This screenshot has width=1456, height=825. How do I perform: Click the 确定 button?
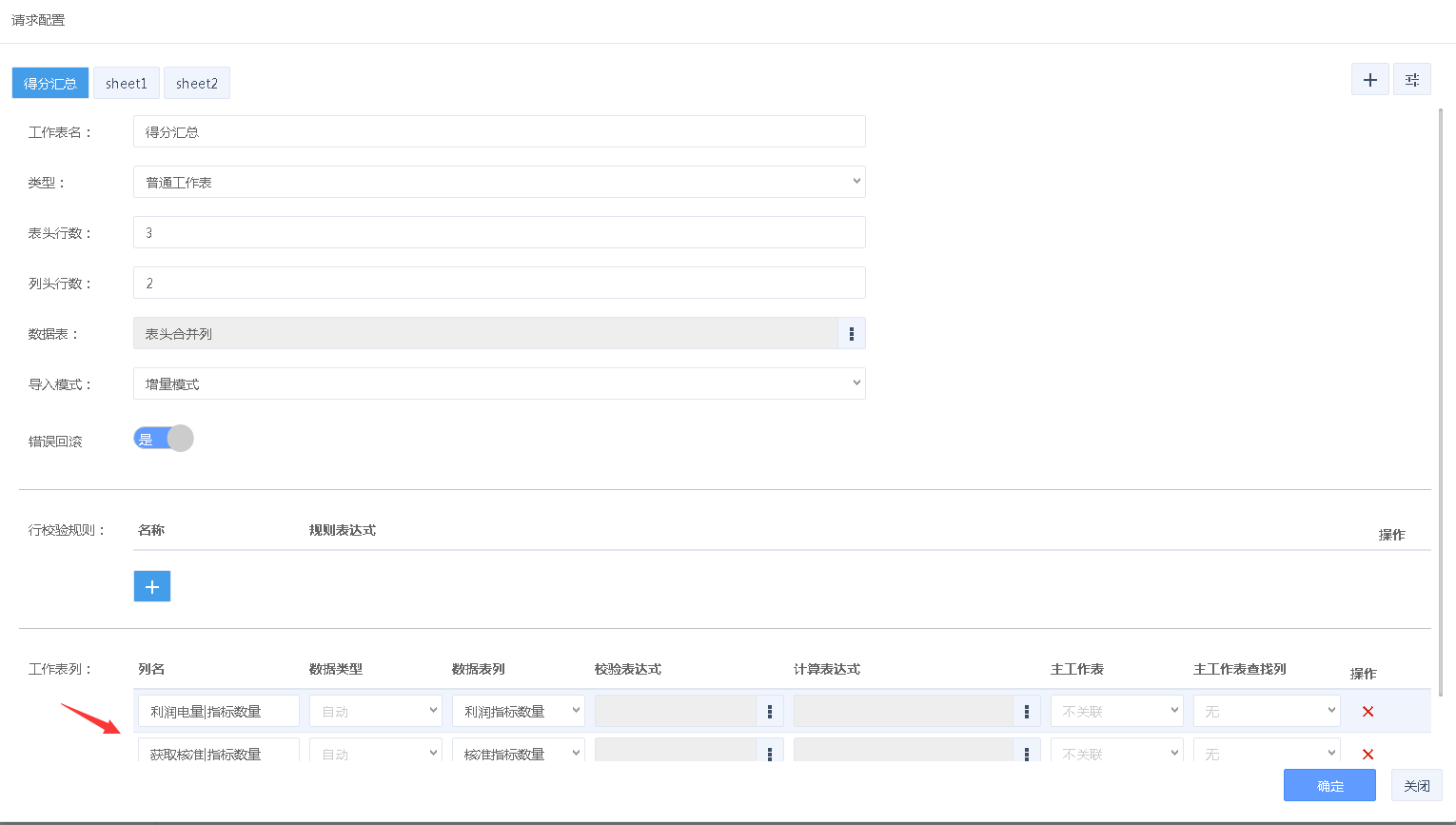[x=1329, y=786]
